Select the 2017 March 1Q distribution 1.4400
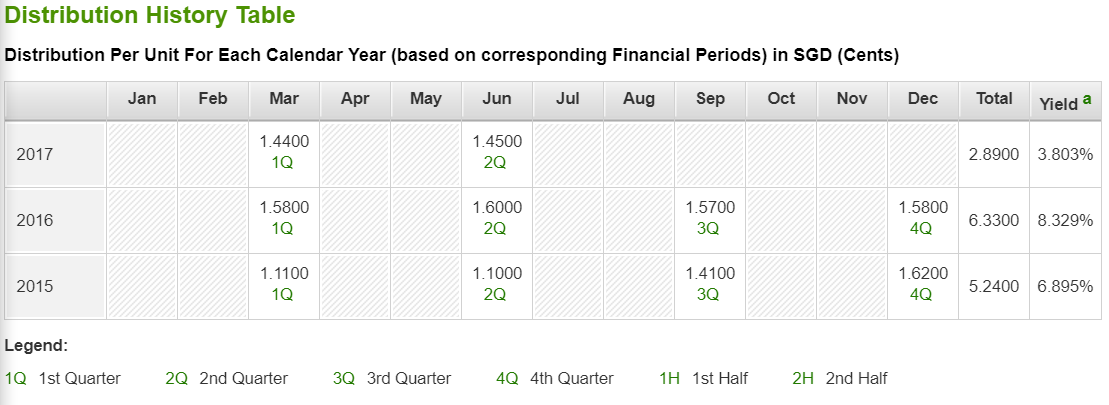Image resolution: width=1109 pixels, height=405 pixels. pyautogui.click(x=284, y=141)
